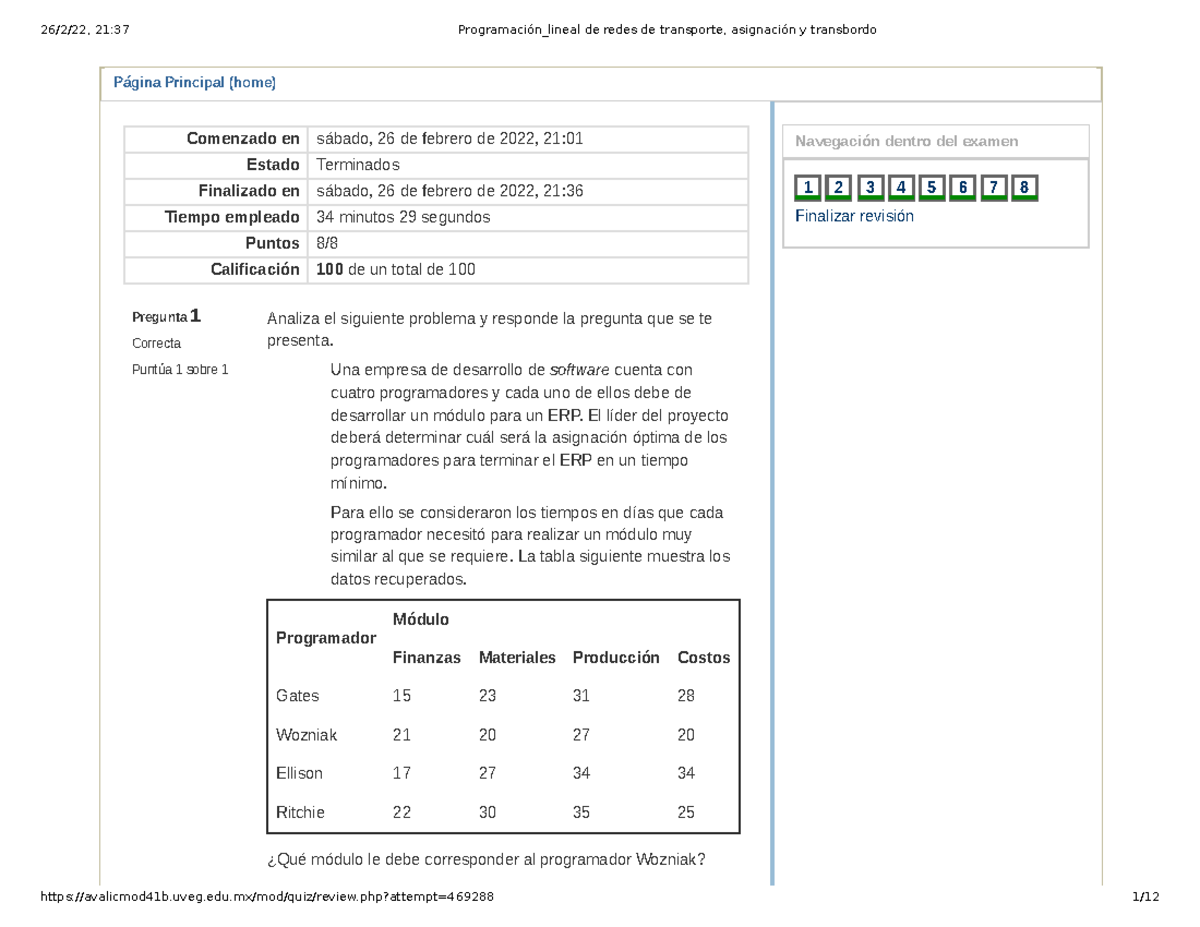1200x927 pixels.
Task: Select the 'Navegación dentro del examen' heading
Action: (x=907, y=141)
